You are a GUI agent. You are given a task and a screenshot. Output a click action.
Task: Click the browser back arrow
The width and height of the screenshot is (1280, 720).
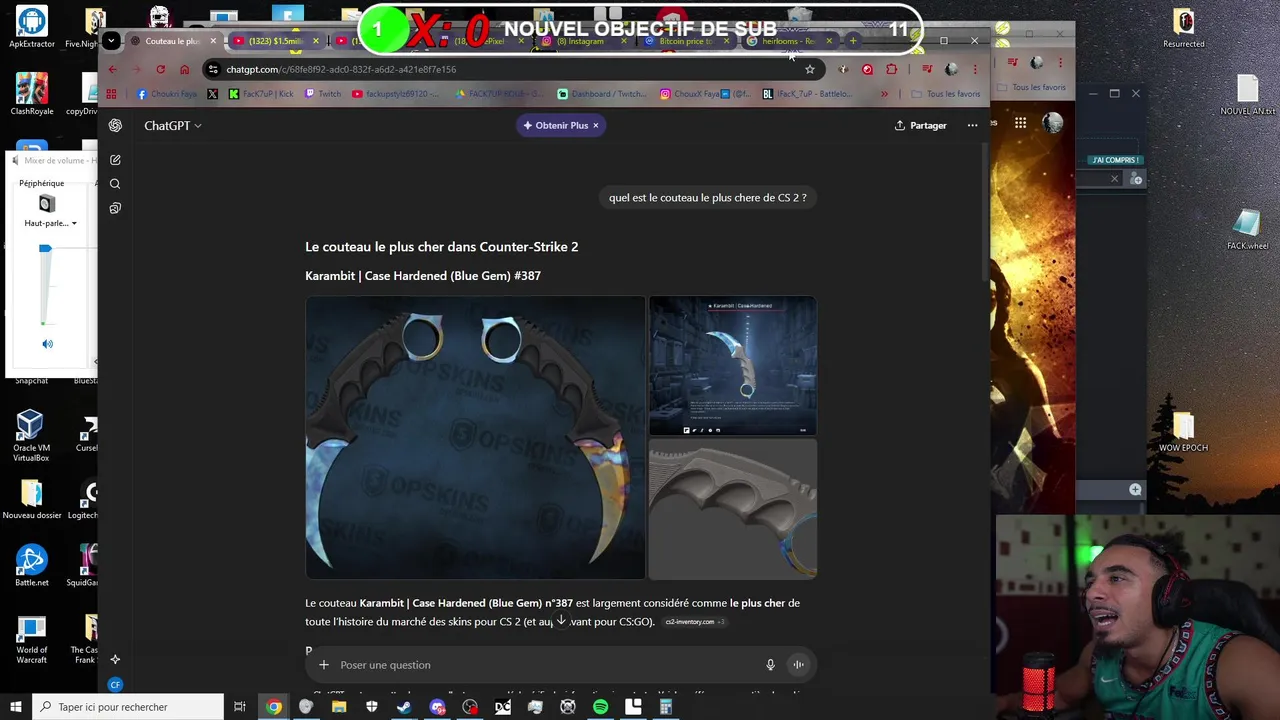pos(112,69)
